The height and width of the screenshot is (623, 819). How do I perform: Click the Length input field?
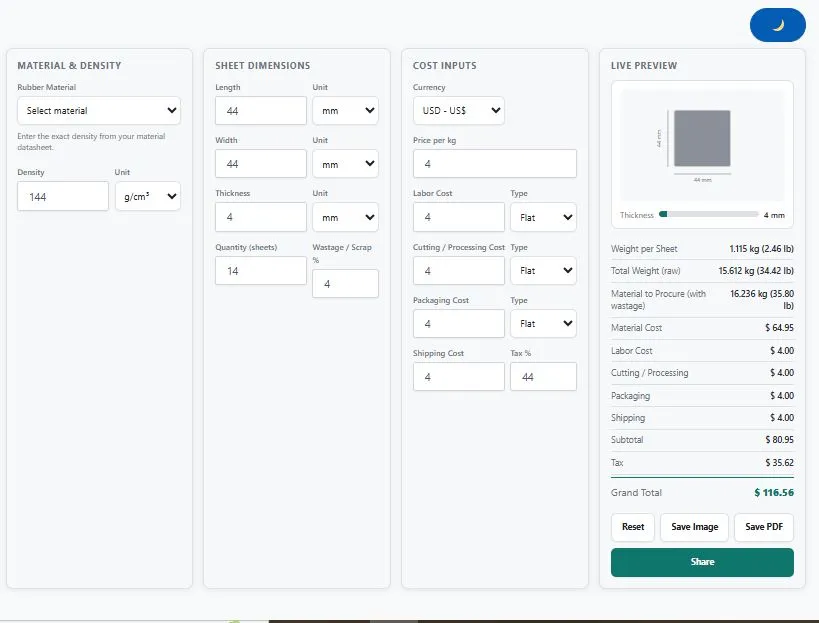261,110
